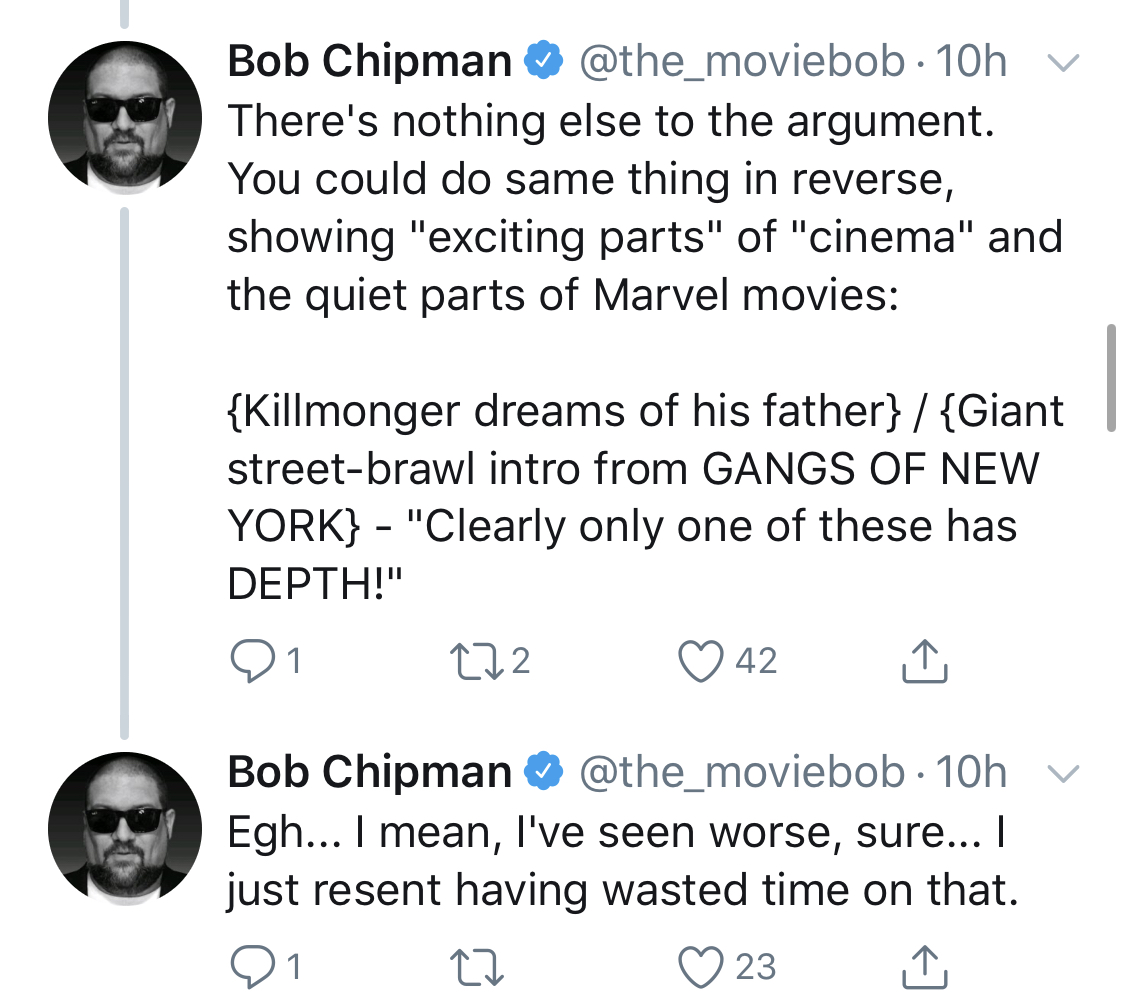Reply to the 'Egh... I mean' tweet

click(x=253, y=967)
